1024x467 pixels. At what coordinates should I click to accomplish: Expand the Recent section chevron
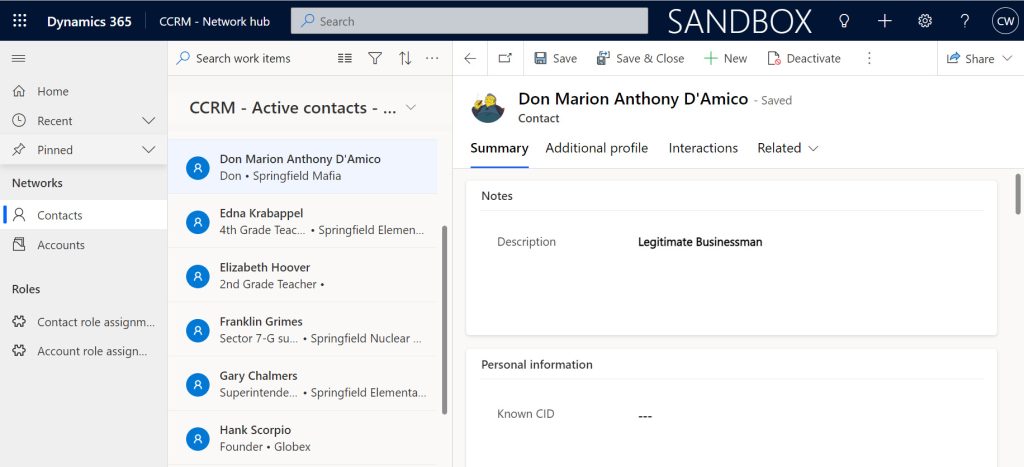149,121
